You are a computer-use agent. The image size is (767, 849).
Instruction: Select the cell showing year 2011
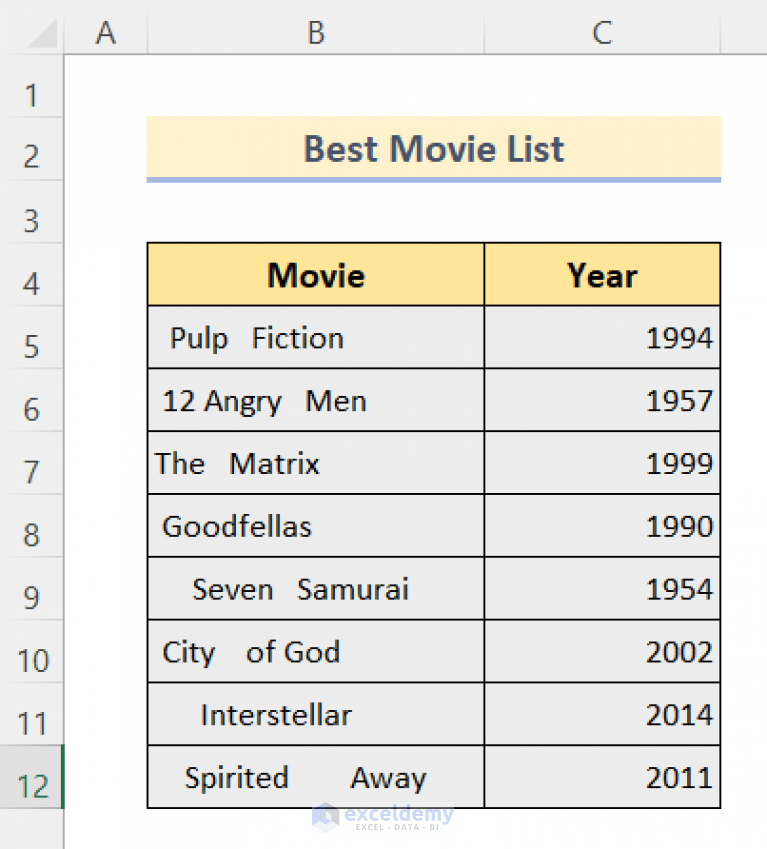pyautogui.click(x=601, y=777)
